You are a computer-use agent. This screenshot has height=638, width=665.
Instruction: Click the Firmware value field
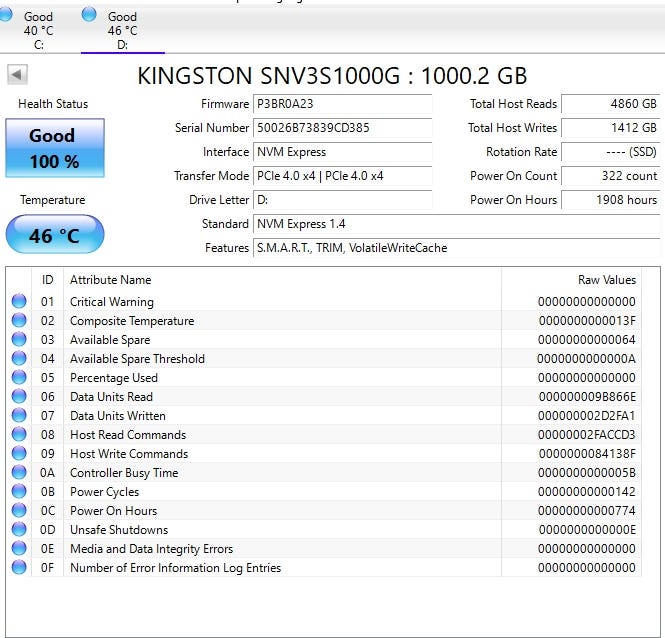343,104
